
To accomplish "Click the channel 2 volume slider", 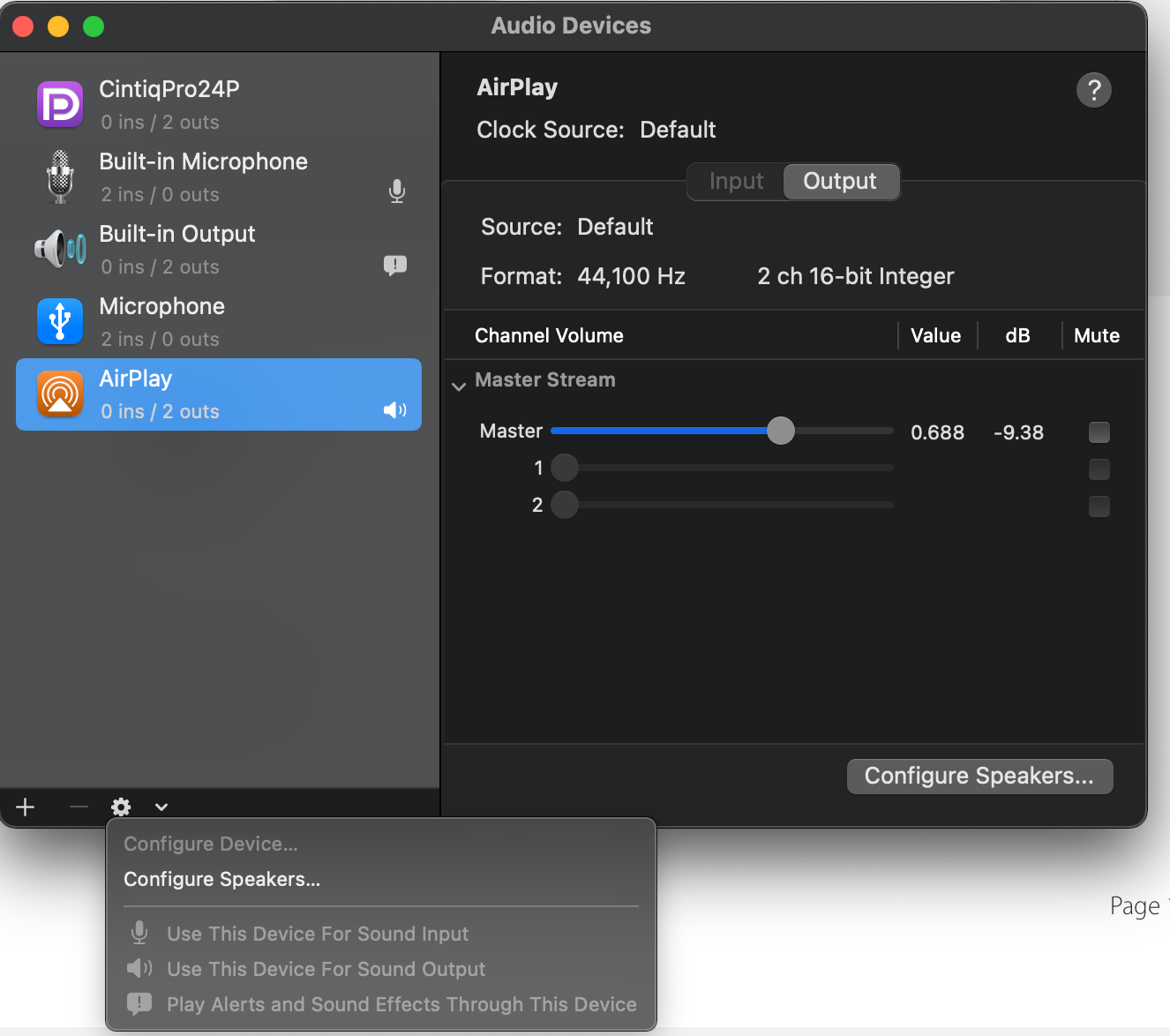I will (723, 505).
